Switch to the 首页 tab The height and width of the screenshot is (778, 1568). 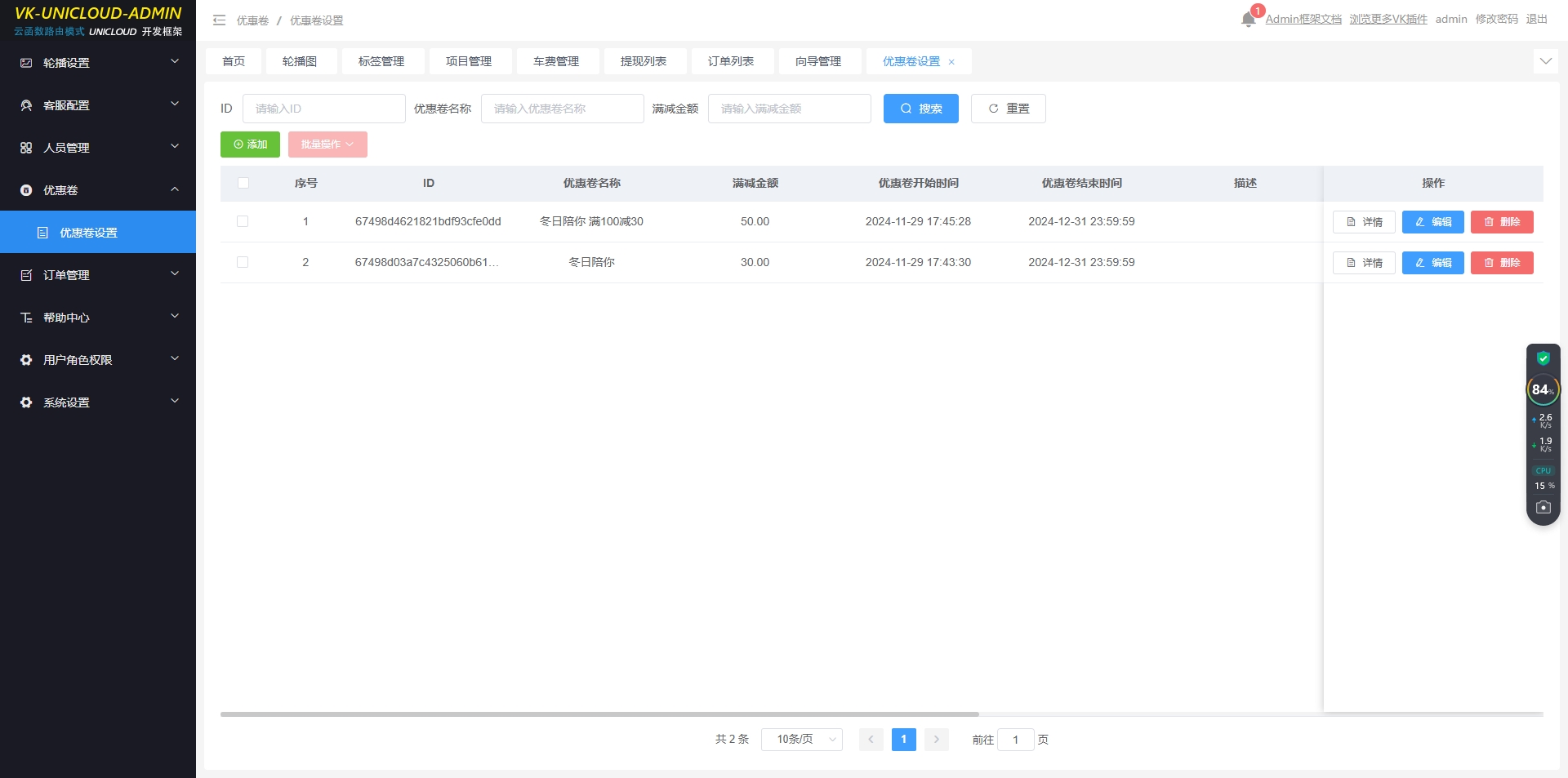click(234, 62)
